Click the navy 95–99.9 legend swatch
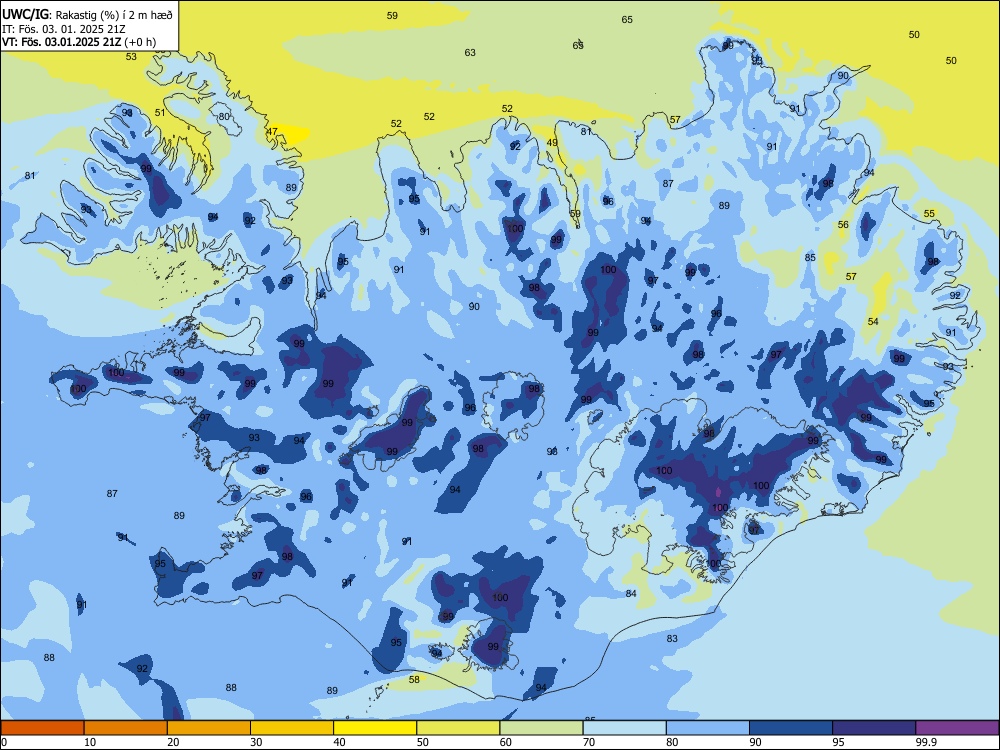The image size is (1000, 750). (874, 728)
